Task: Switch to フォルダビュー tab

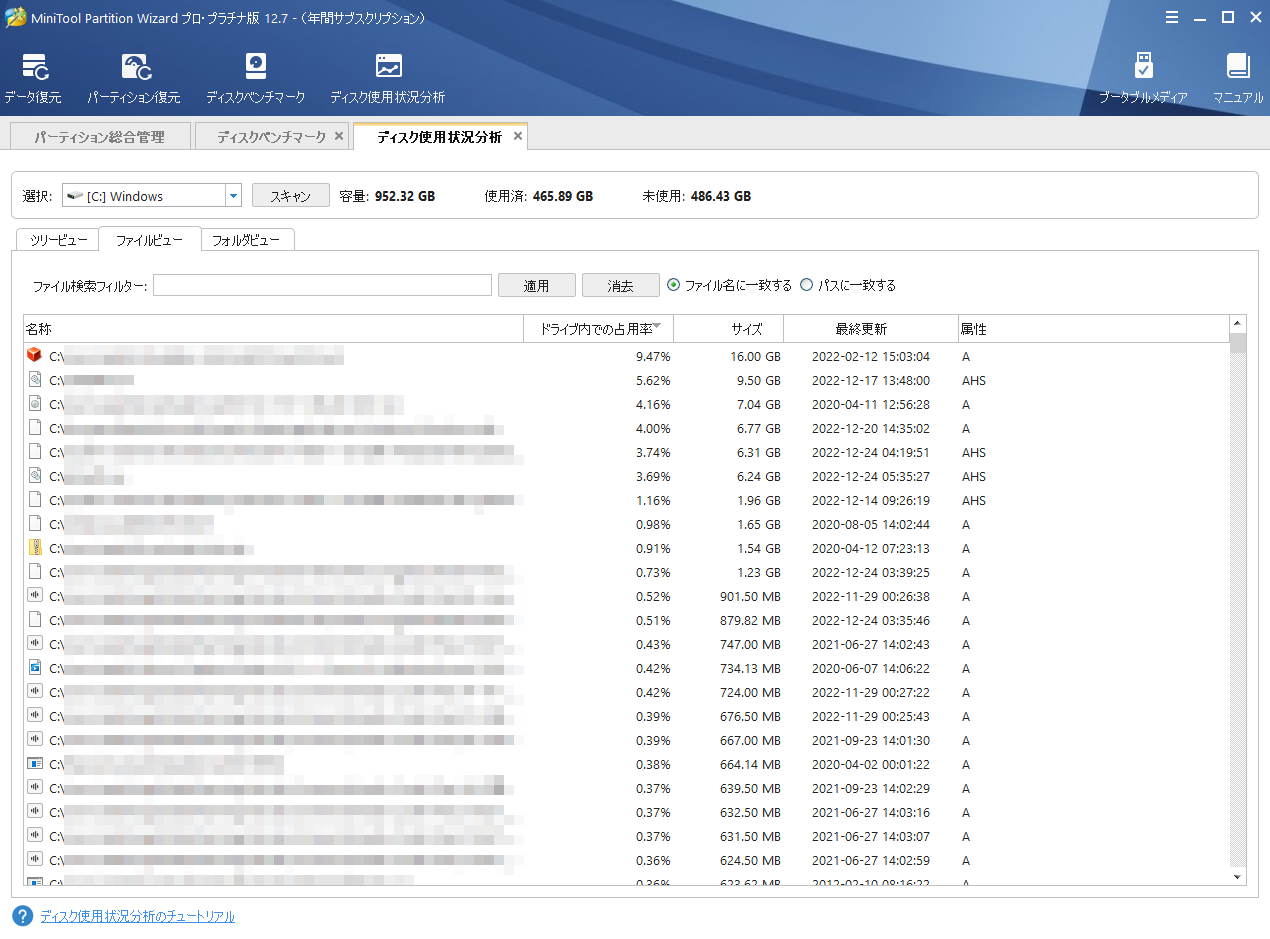Action: click(x=247, y=240)
